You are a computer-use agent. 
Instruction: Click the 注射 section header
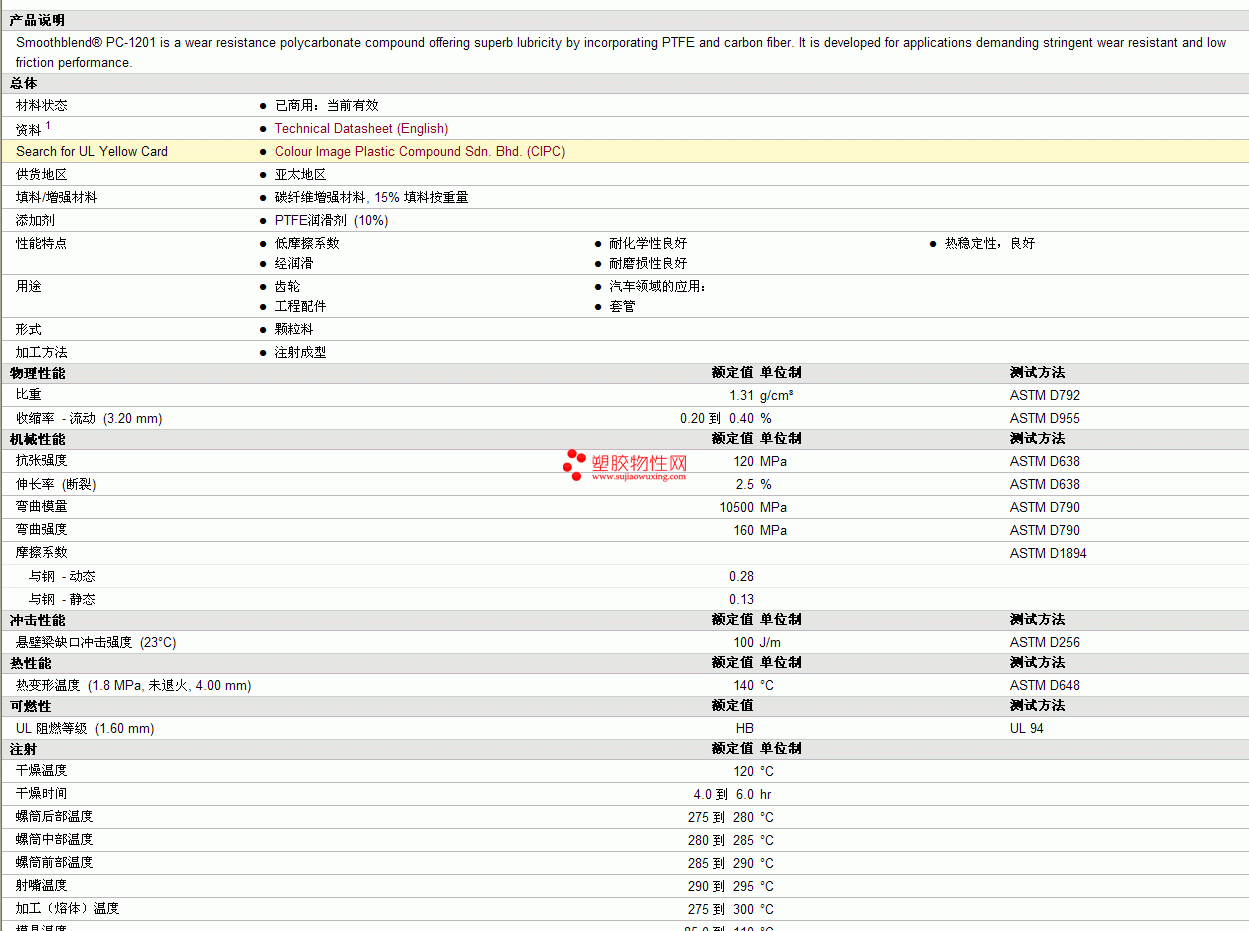click(24, 749)
